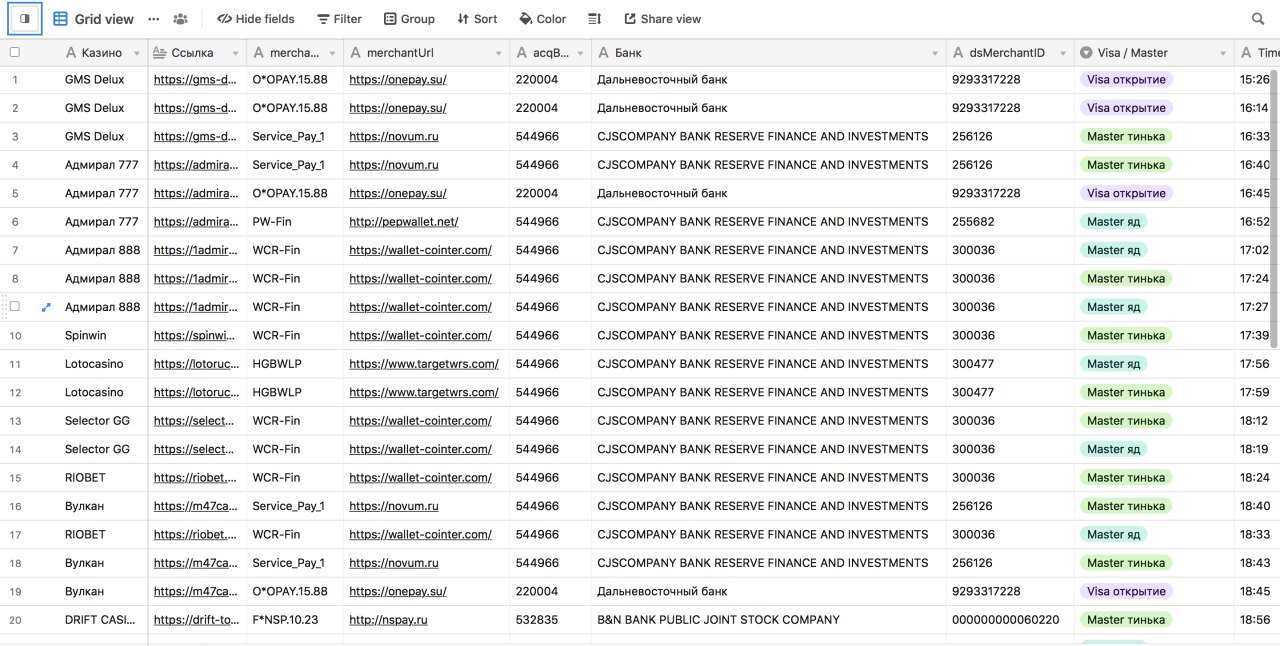The width and height of the screenshot is (1280, 646).
Task: Open dsMerchantID column dropdown arrow
Action: (1063, 53)
